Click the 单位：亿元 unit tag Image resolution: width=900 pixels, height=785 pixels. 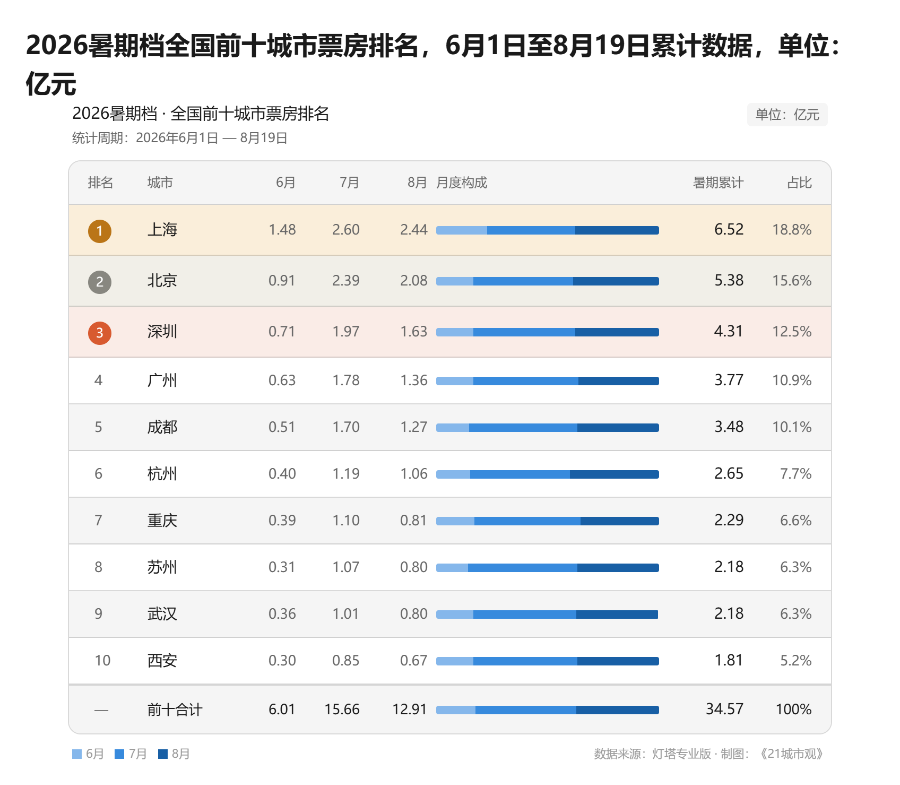[787, 115]
